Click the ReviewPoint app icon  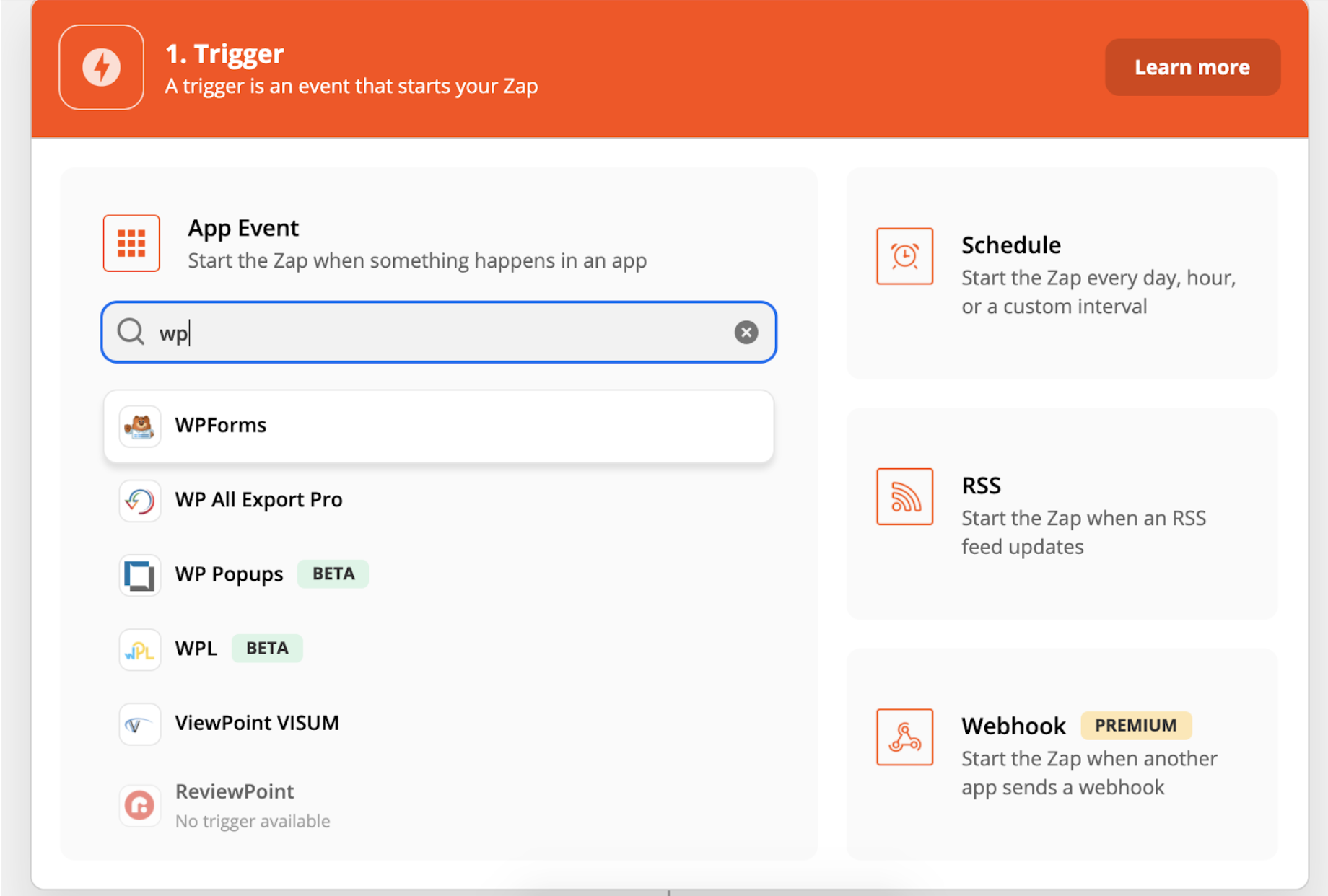click(139, 805)
